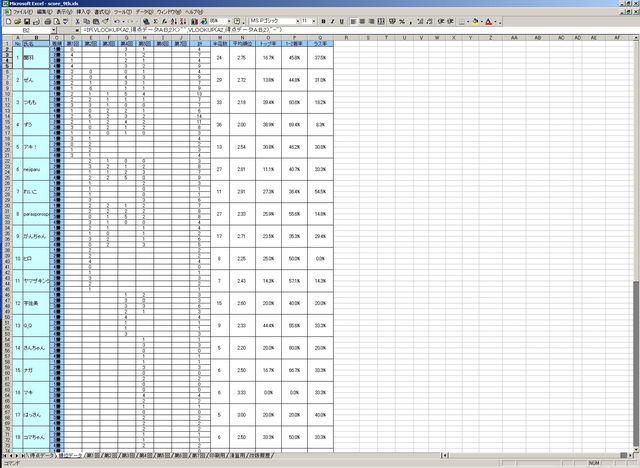Toggle underline formatting with the U button
The width and height of the screenshot is (640, 468).
point(339,20)
